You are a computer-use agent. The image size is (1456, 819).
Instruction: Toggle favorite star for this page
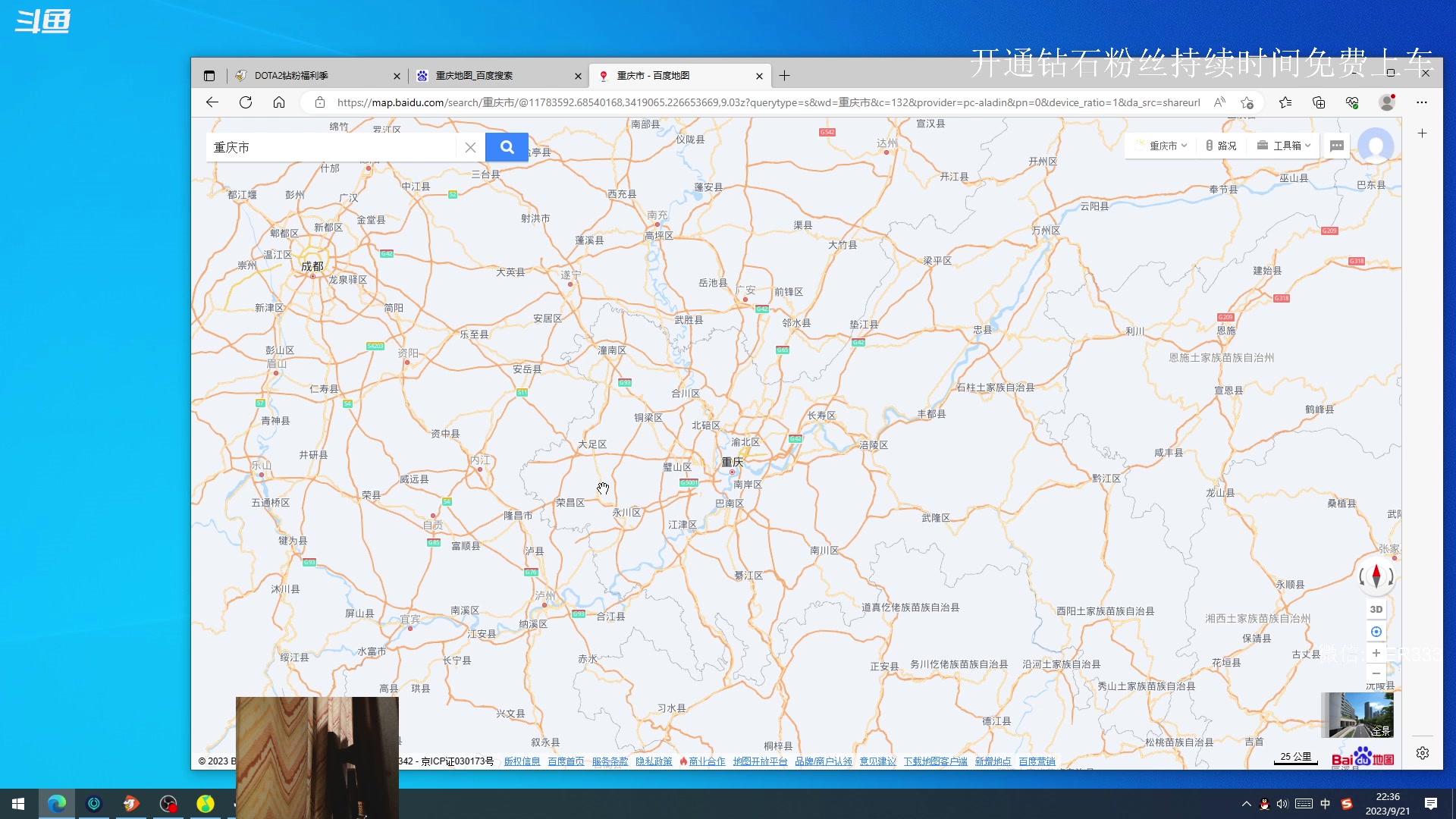pos(1247,102)
